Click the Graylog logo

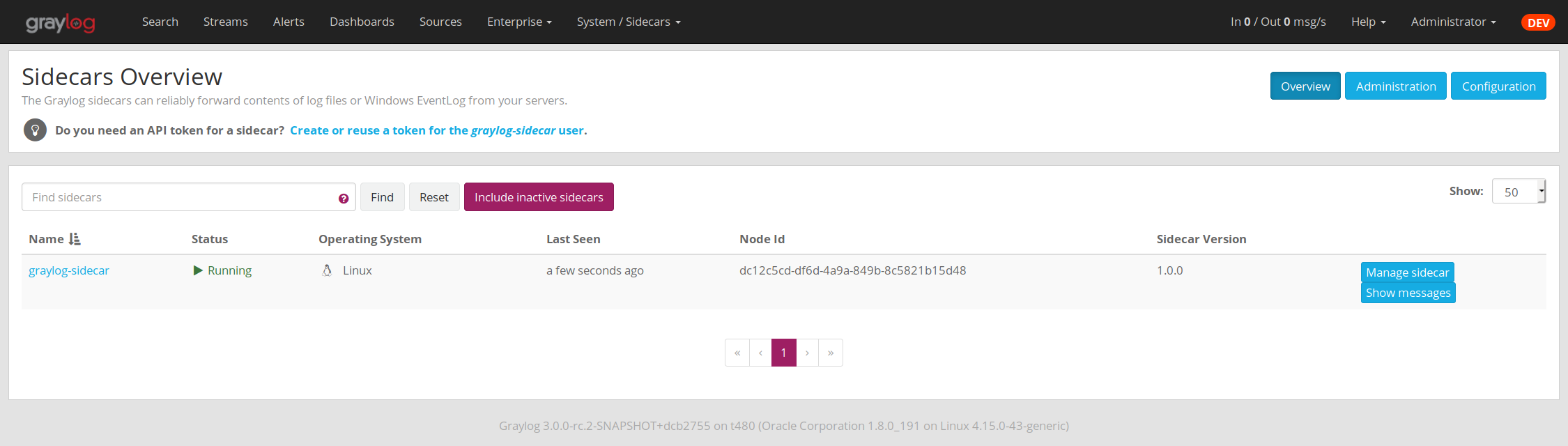point(61,23)
